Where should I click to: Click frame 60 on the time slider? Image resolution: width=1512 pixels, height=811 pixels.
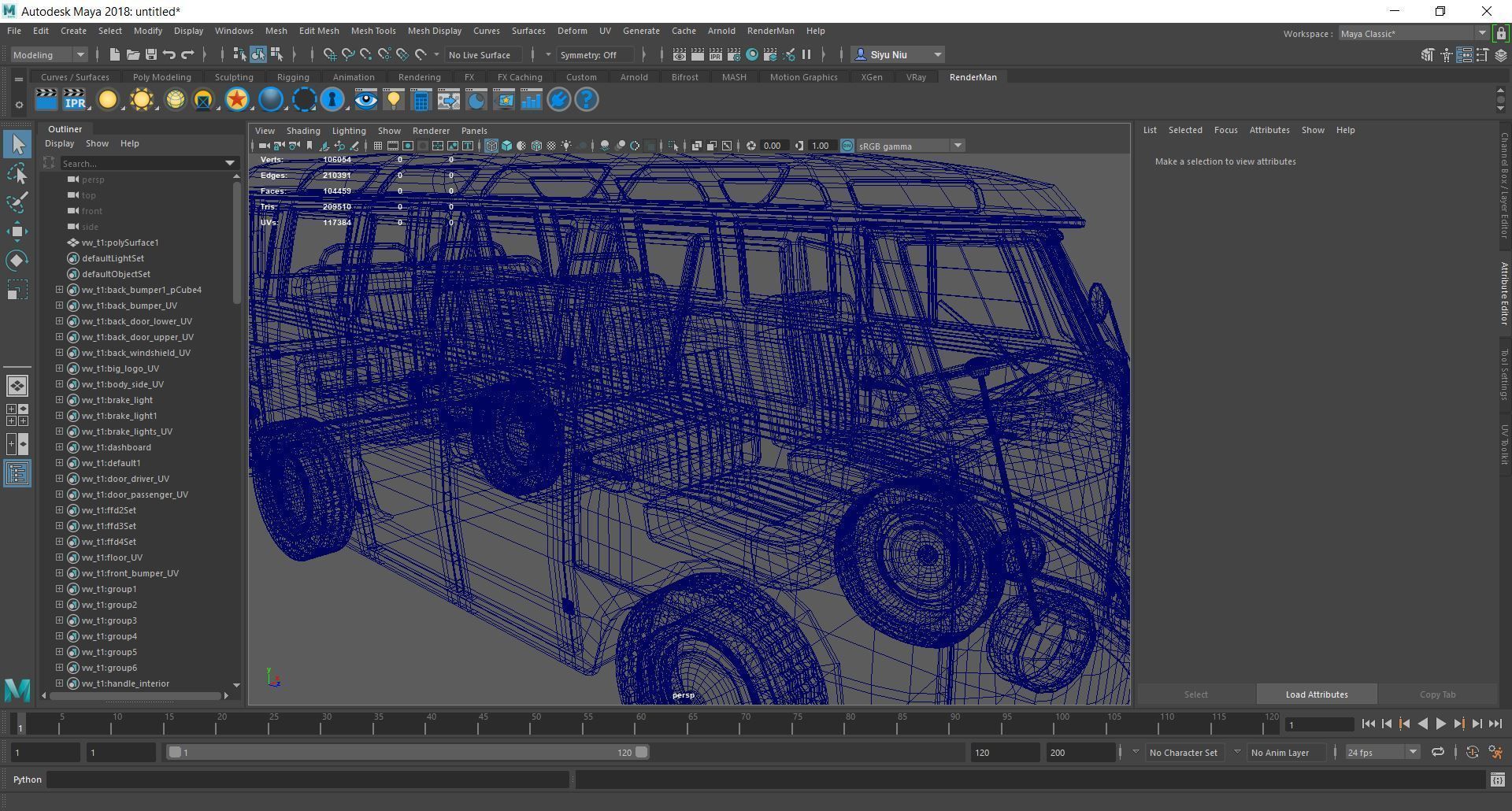[x=640, y=723]
